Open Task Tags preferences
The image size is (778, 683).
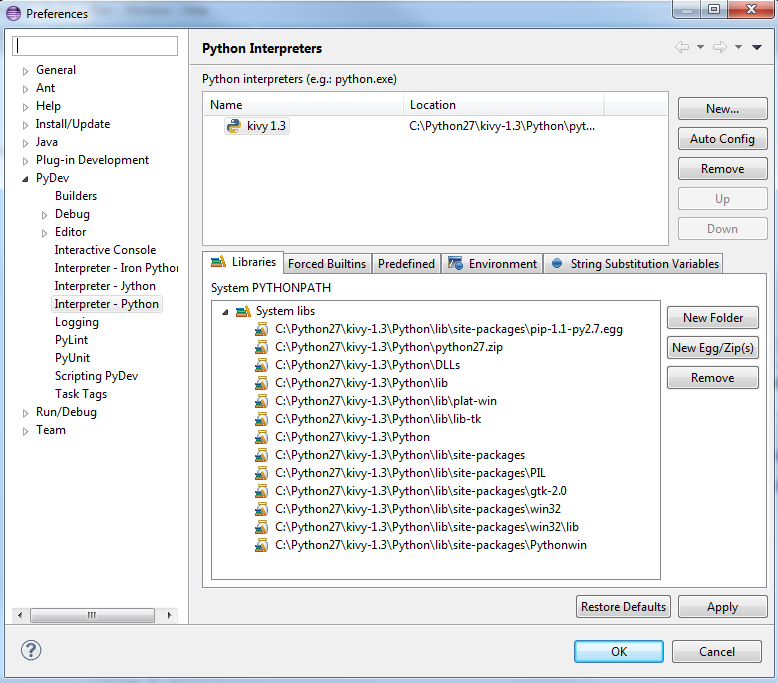81,394
